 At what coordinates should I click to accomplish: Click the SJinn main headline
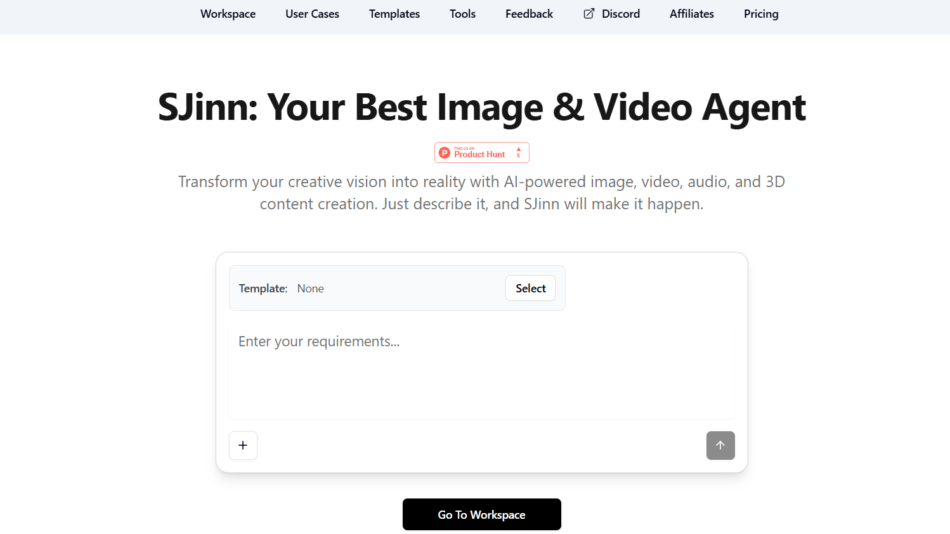click(481, 107)
